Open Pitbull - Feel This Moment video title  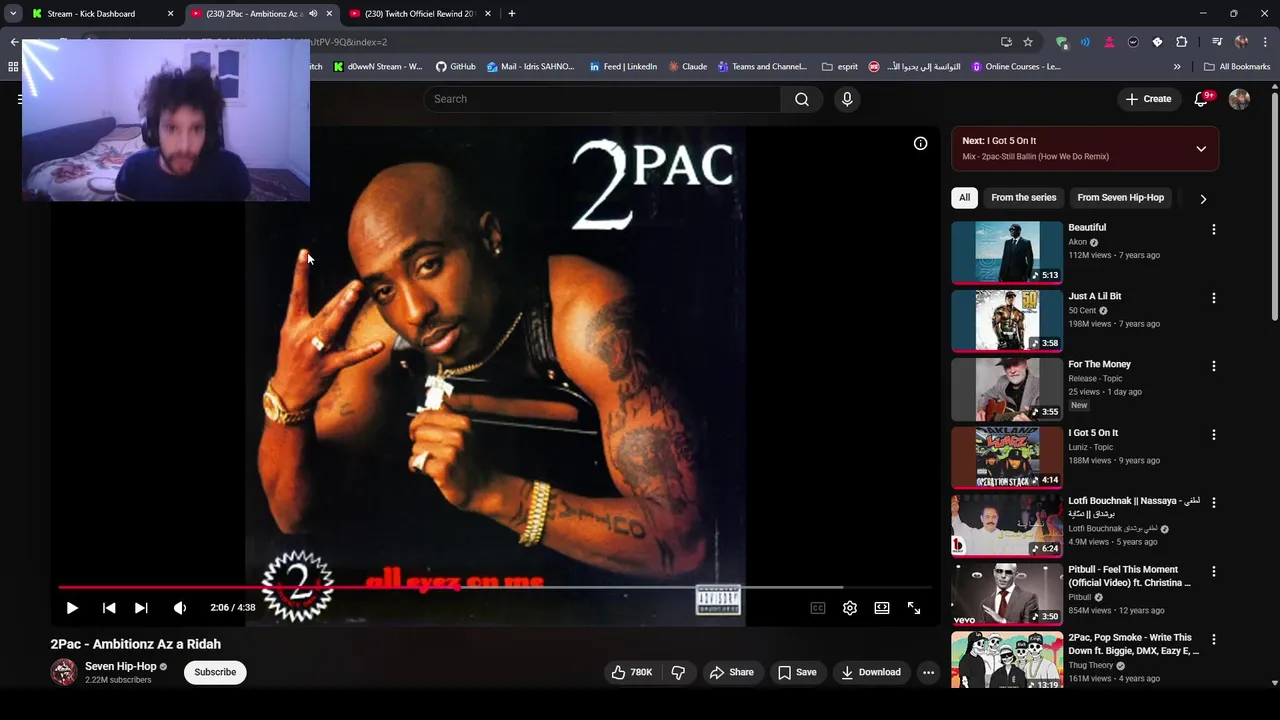tap(1129, 576)
